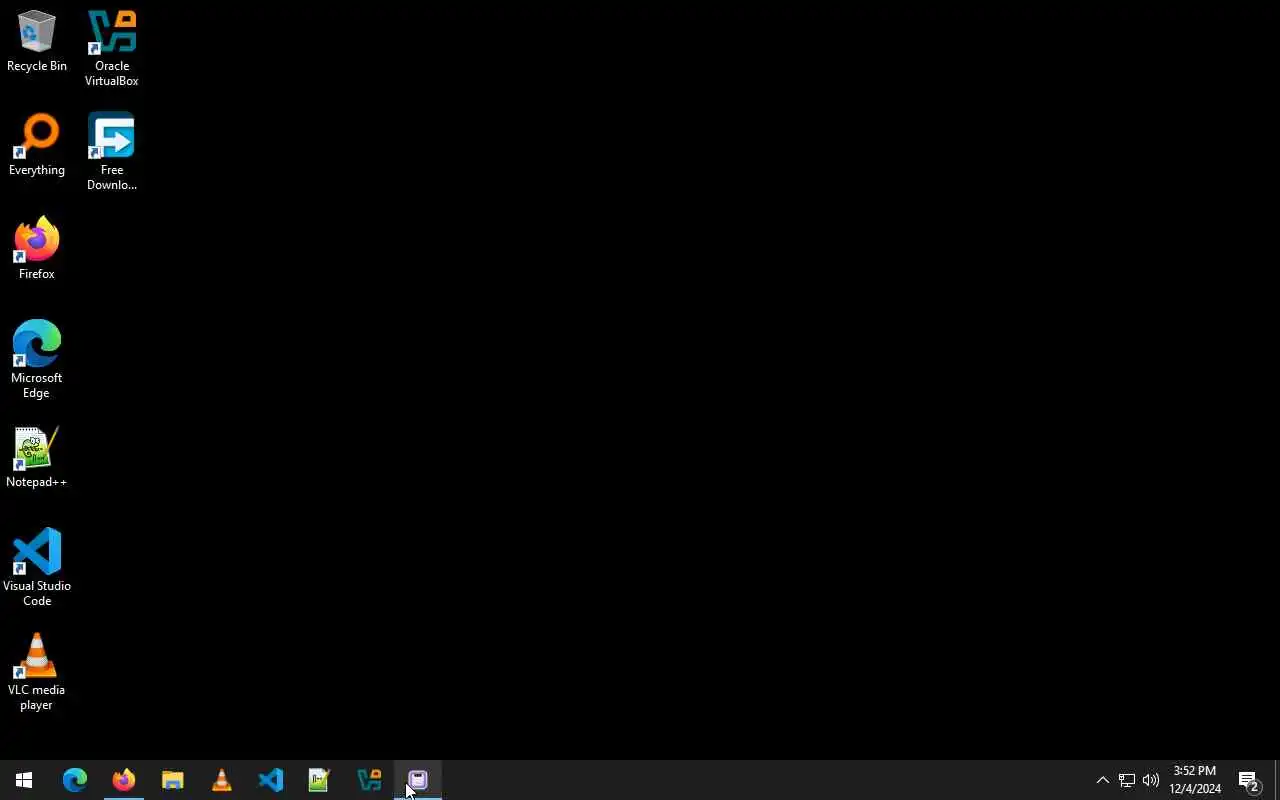Launch VLC from the taskbar
1280x800 pixels.
point(222,780)
